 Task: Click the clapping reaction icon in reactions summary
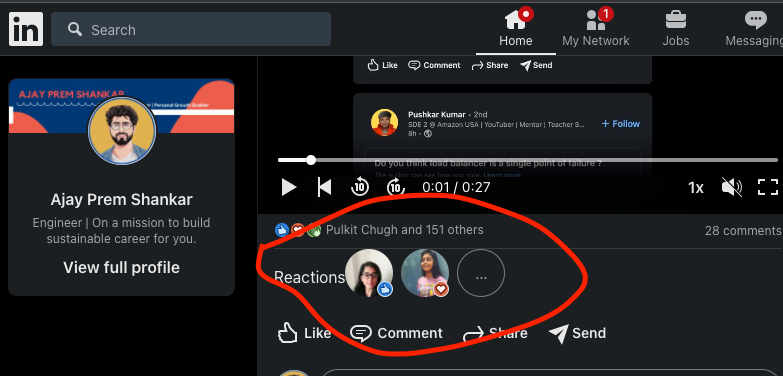pos(314,230)
